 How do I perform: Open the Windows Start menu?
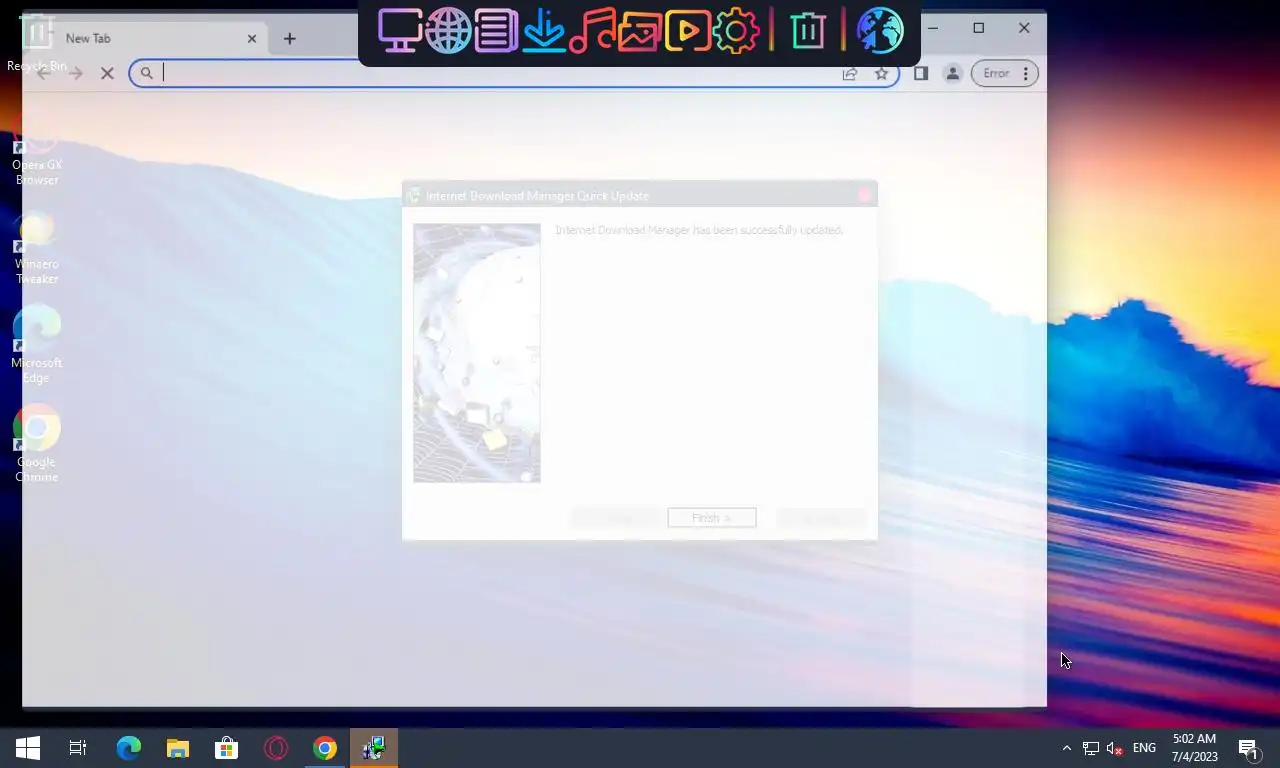(28, 747)
